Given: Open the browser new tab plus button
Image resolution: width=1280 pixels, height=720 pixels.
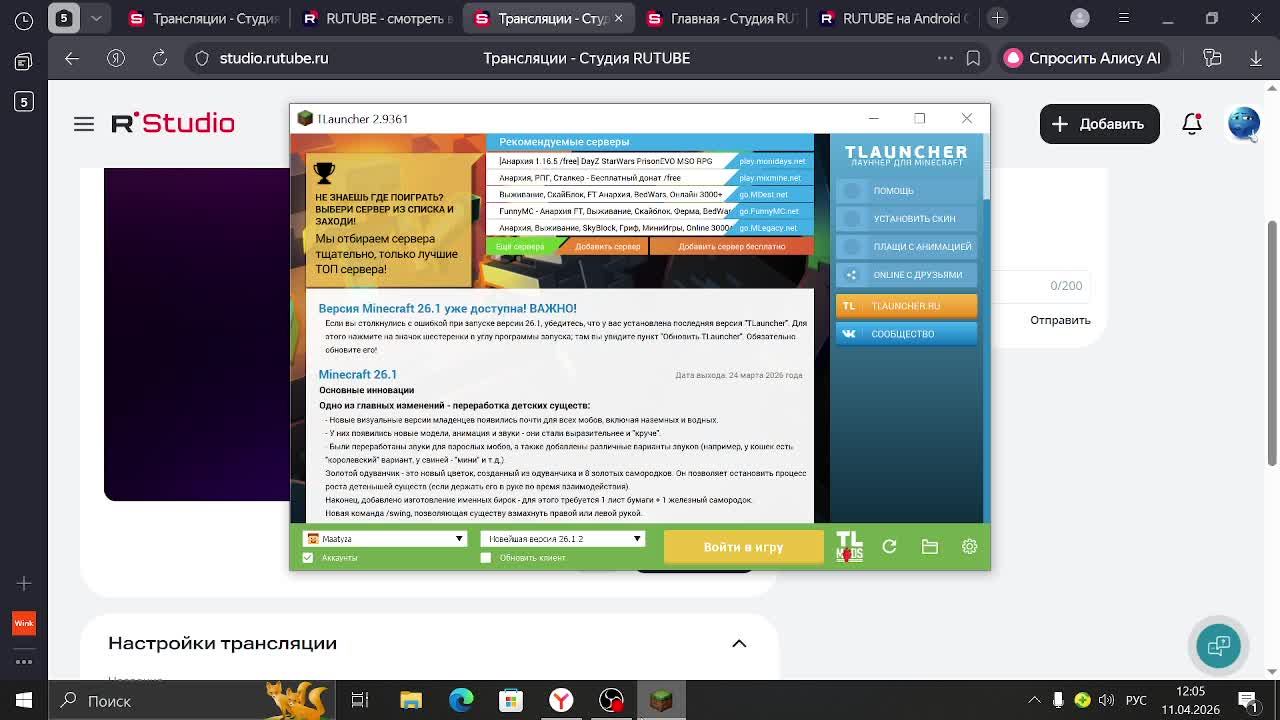Looking at the screenshot, I should point(997,18).
